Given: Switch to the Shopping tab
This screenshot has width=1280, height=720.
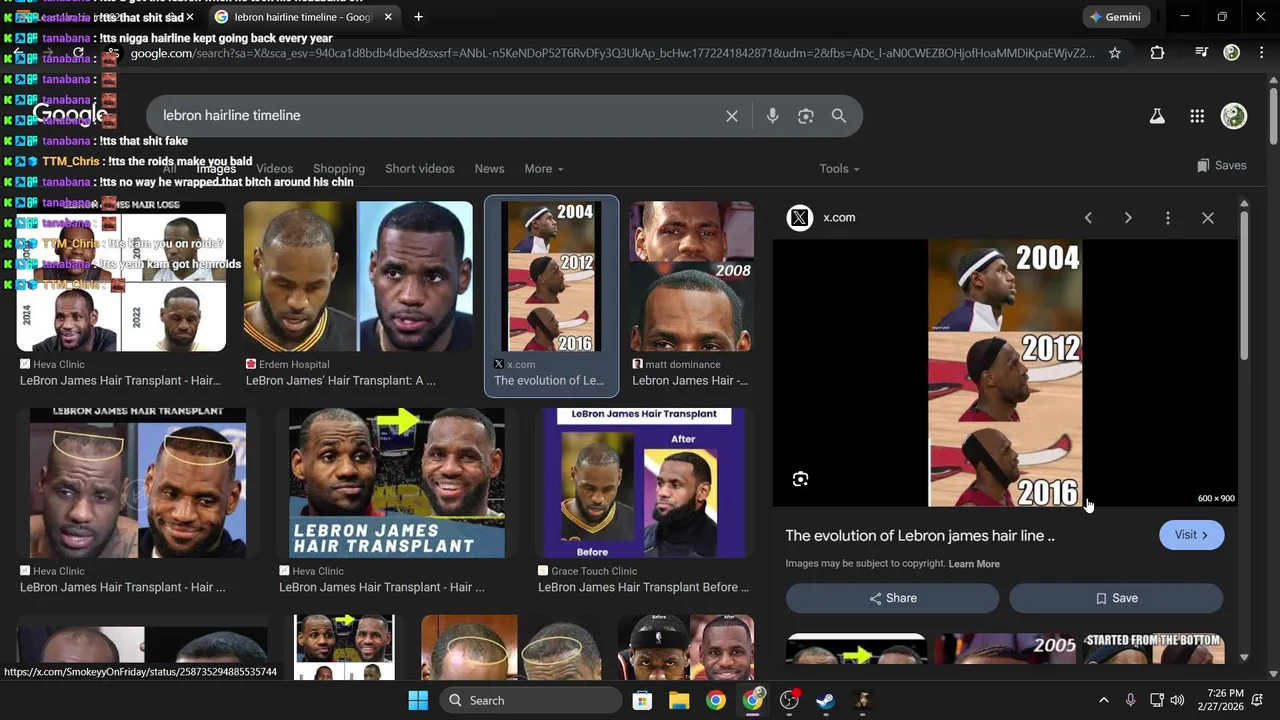Looking at the screenshot, I should 339,169.
